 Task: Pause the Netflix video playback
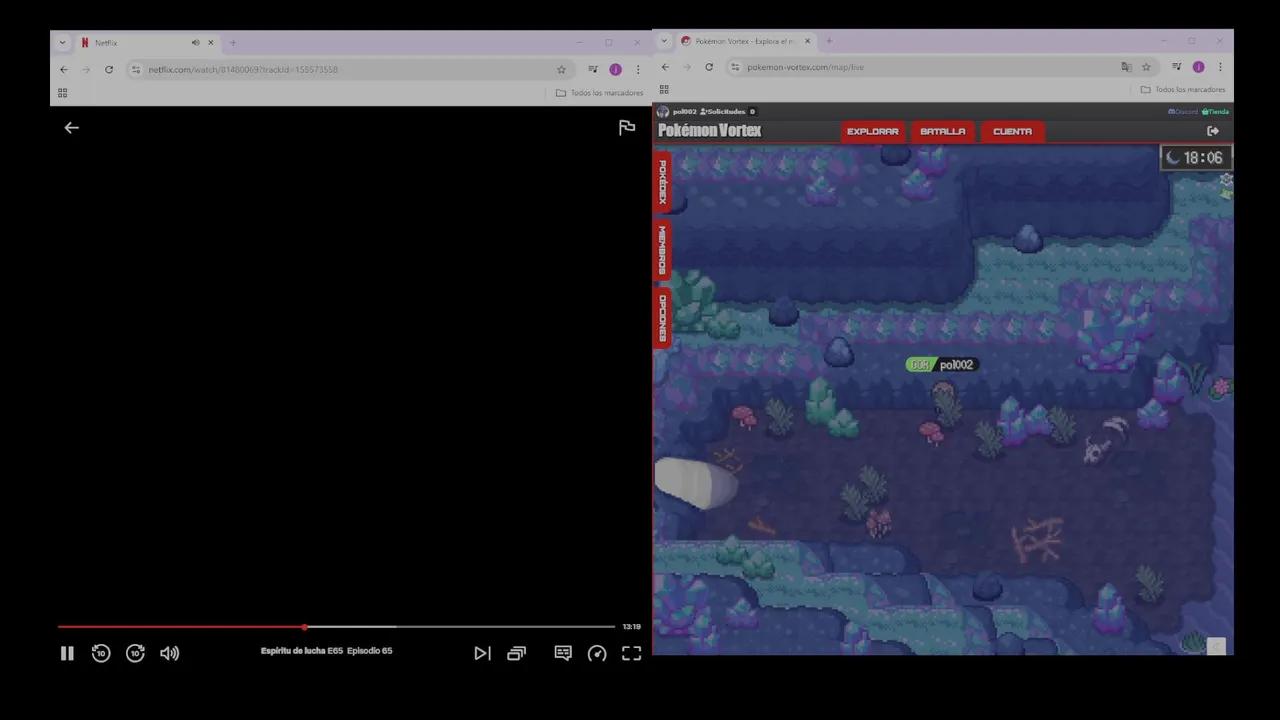click(x=67, y=653)
